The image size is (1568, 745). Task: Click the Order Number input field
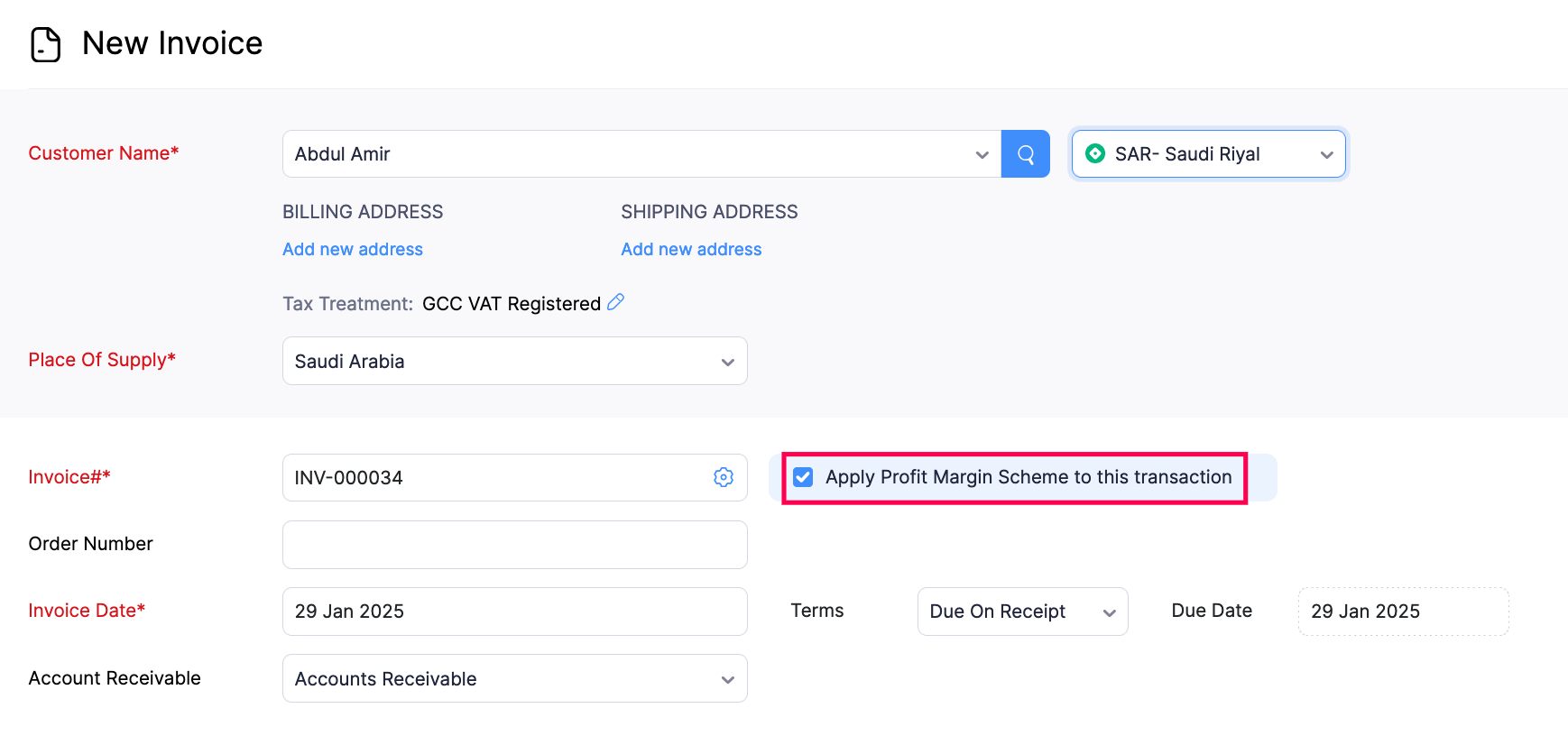[x=514, y=545]
